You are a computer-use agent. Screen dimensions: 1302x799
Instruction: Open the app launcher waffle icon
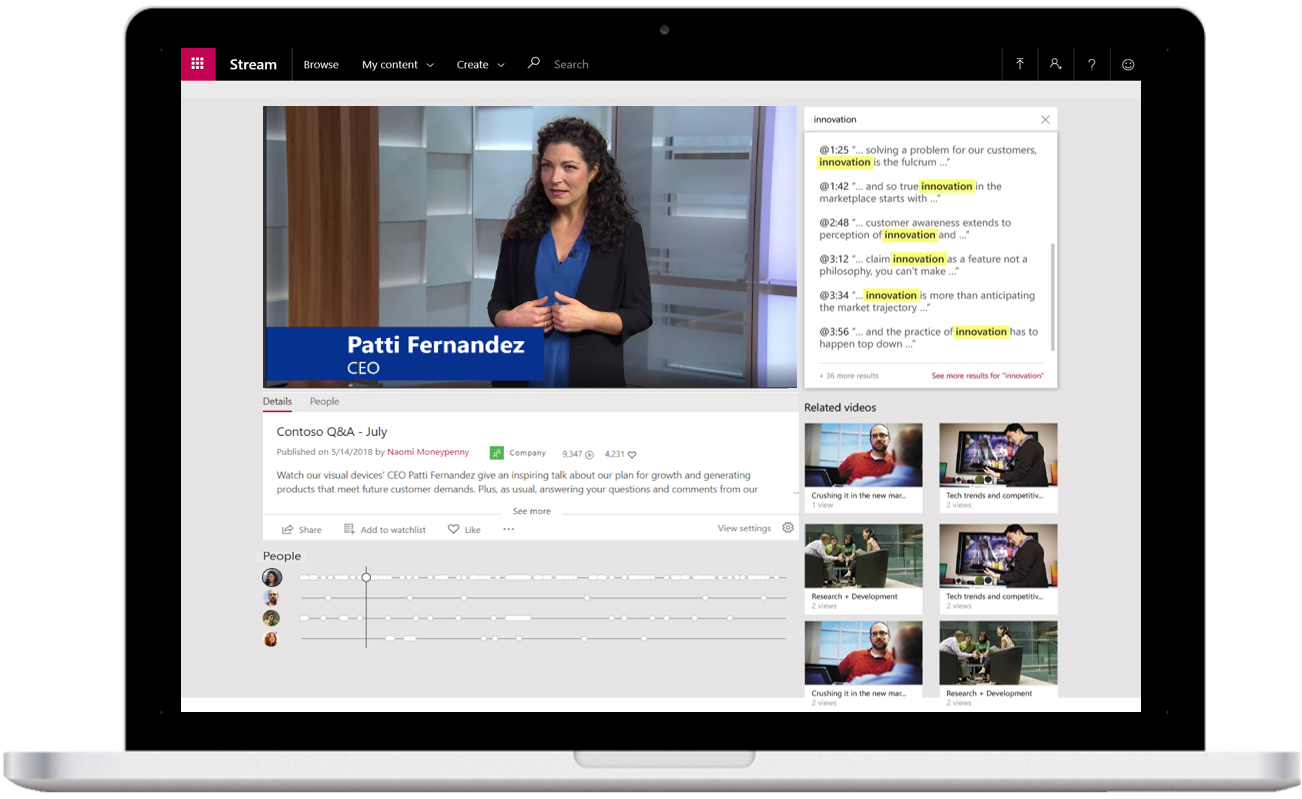point(197,64)
